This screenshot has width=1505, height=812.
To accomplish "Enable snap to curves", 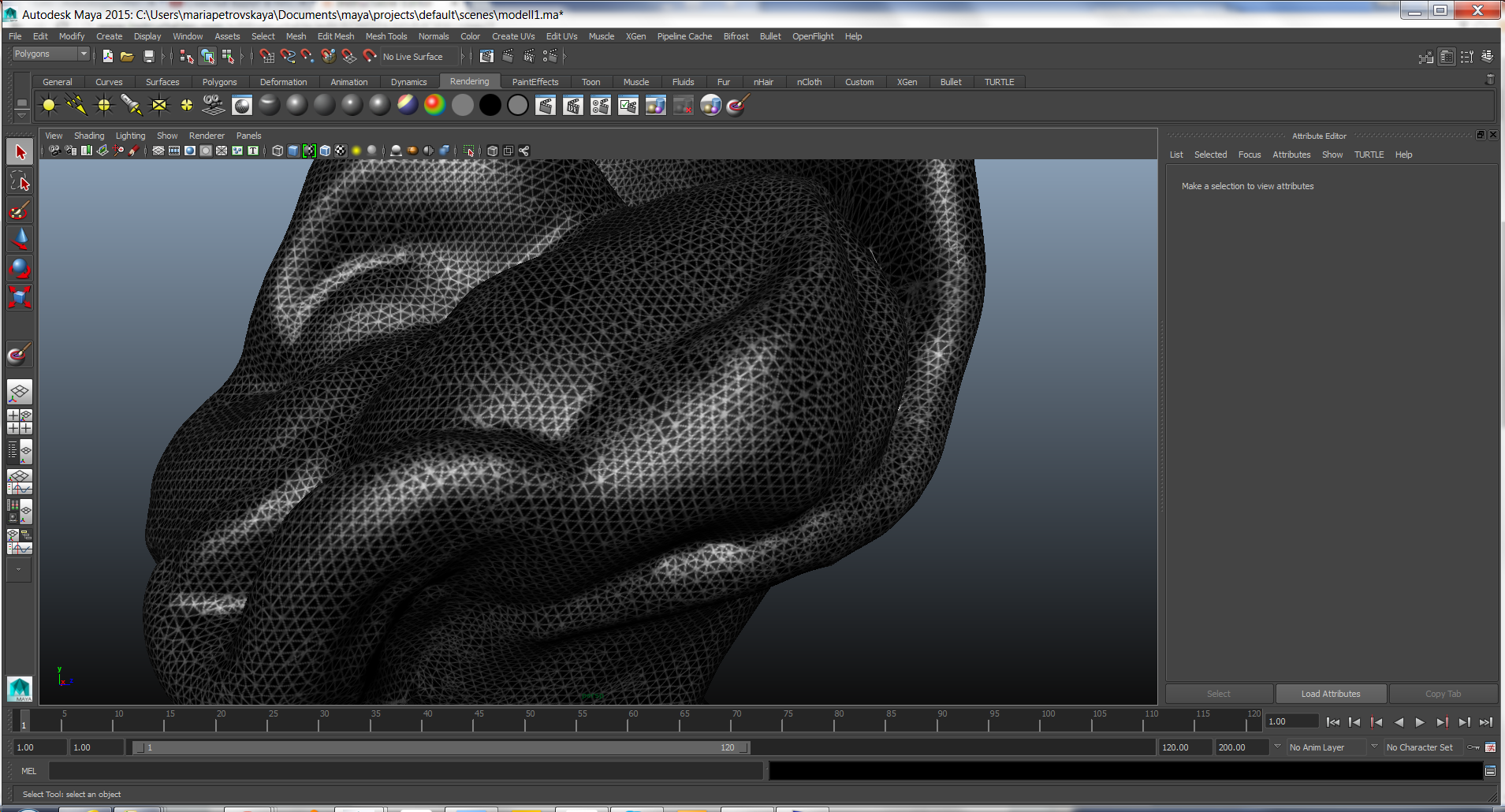I will click(287, 56).
